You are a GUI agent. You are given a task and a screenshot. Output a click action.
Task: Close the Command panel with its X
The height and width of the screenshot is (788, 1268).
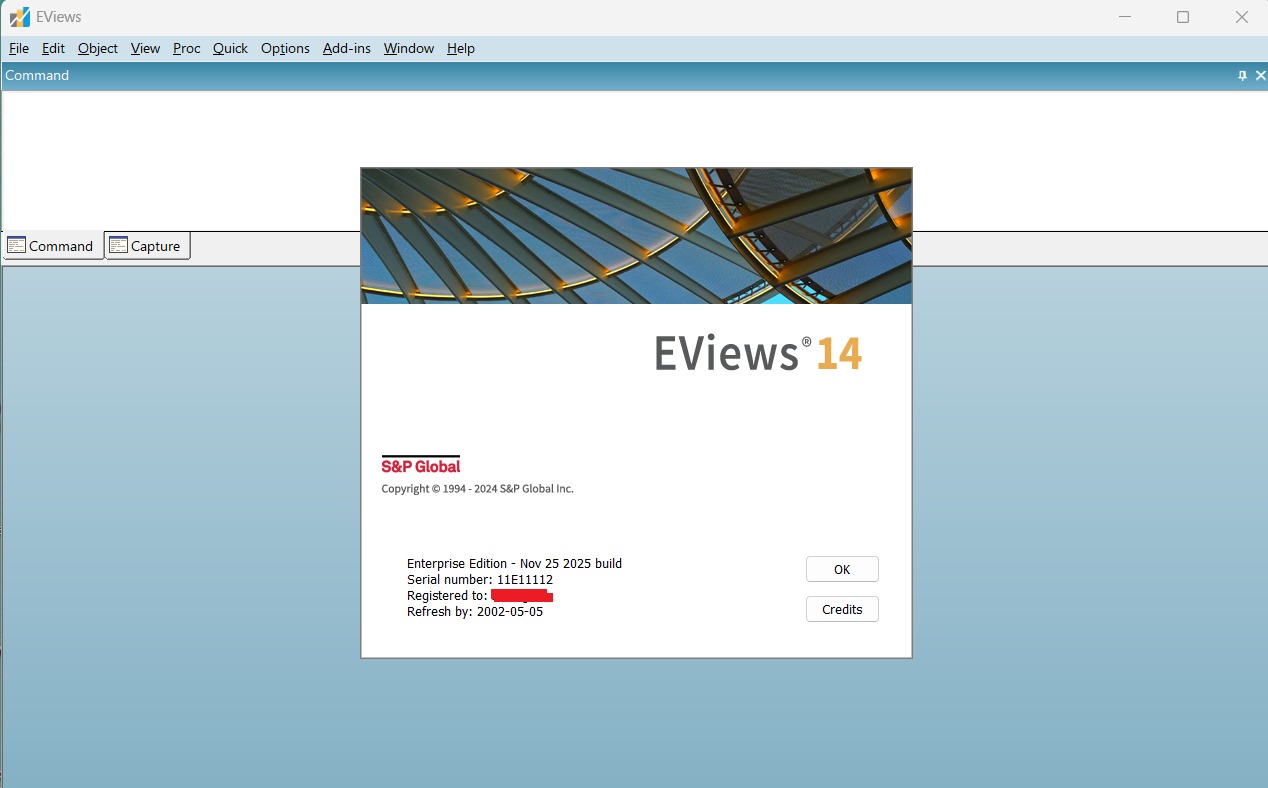pyautogui.click(x=1260, y=76)
